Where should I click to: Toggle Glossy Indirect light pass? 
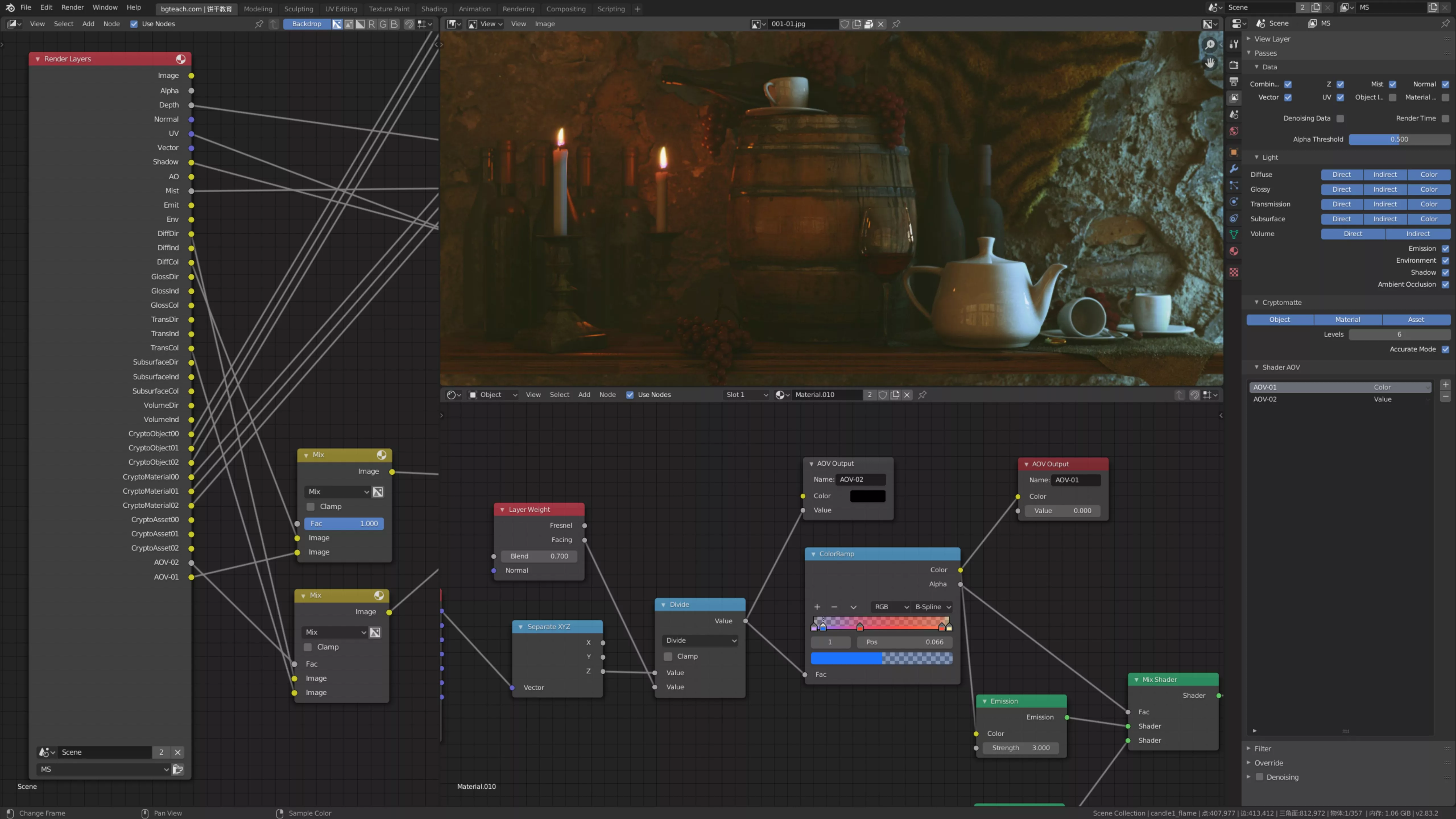click(x=1385, y=189)
